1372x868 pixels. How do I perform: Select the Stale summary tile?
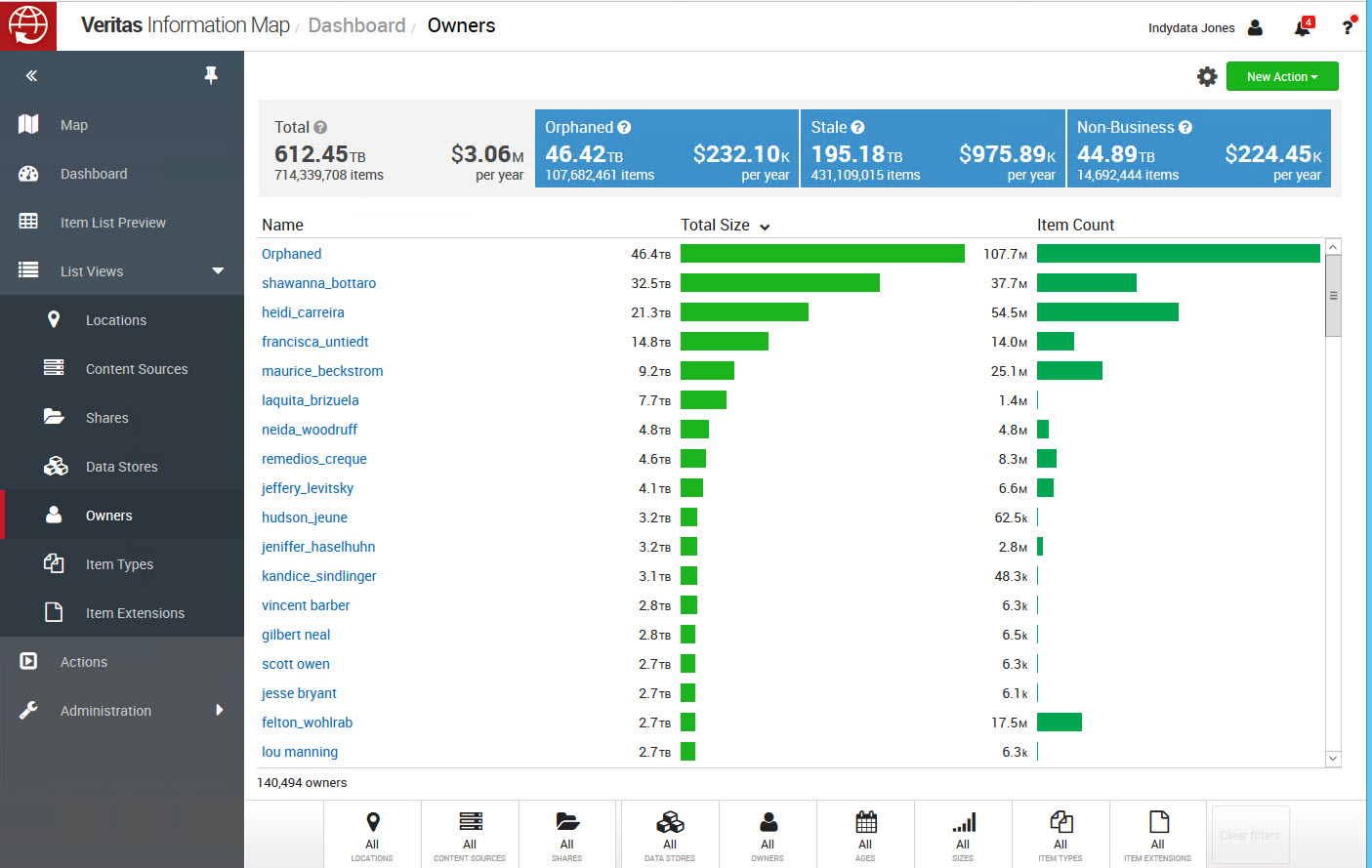933,148
